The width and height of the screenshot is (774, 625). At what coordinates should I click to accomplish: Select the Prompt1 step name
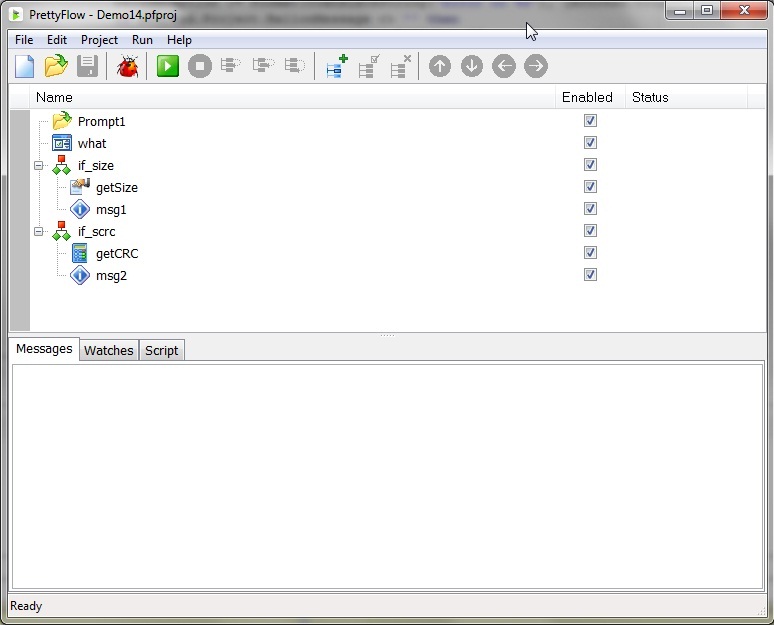pyautogui.click(x=101, y=121)
